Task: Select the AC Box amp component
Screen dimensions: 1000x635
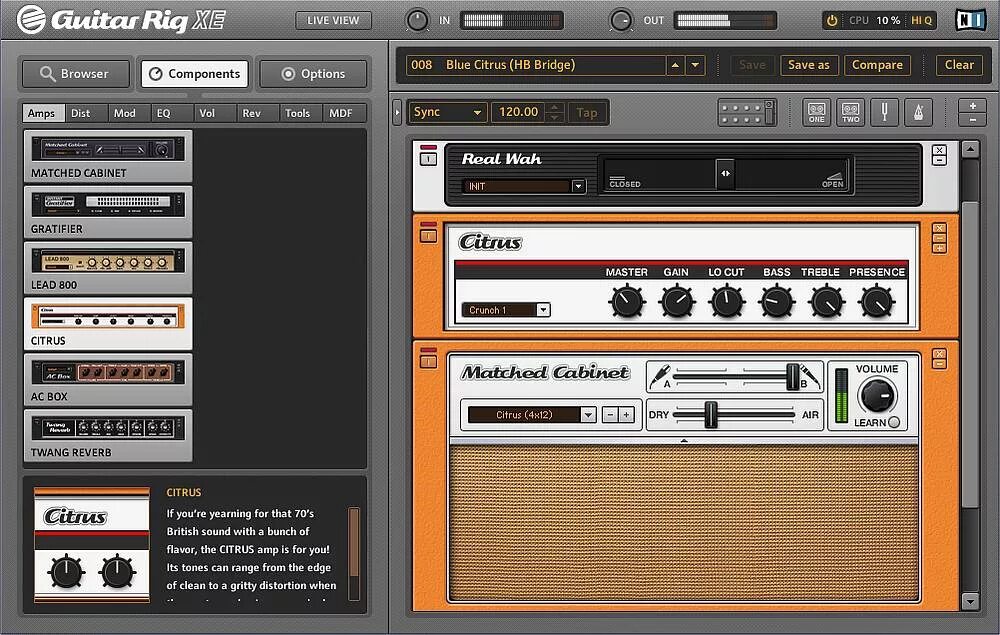Action: point(108,379)
